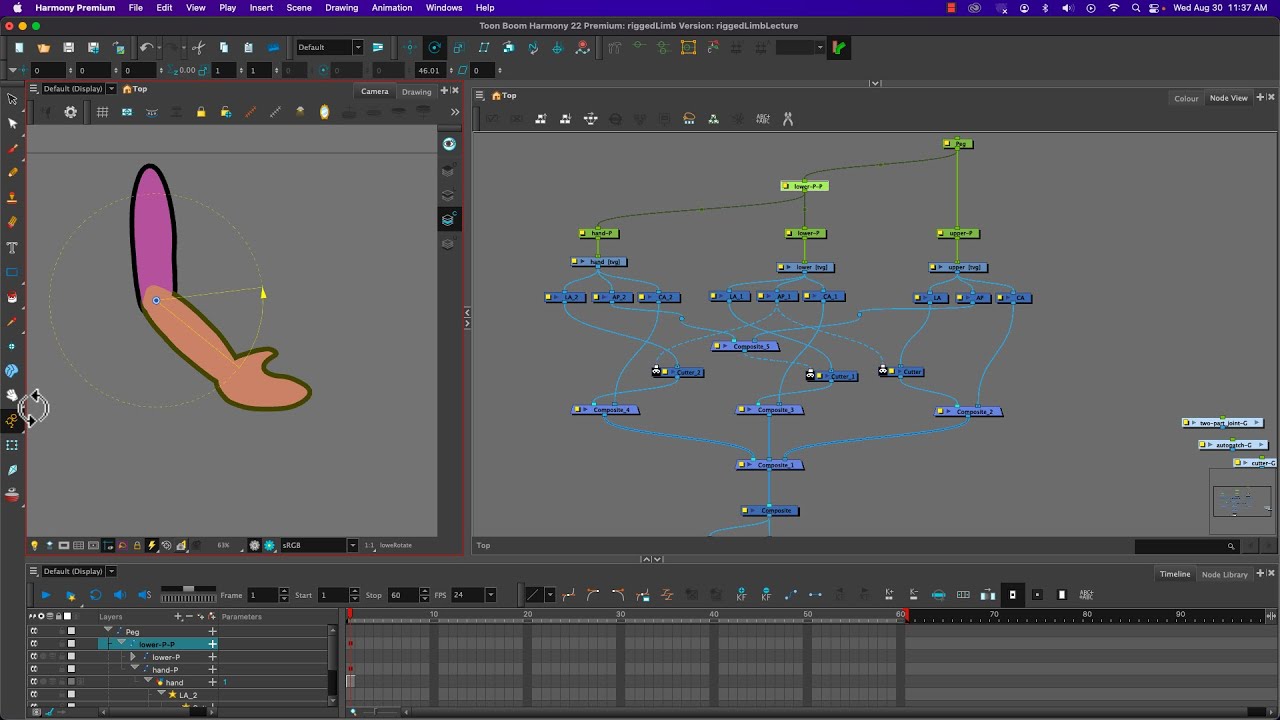Collapse the lower-P-P layer
This screenshot has width=1280, height=720.
click(x=122, y=644)
